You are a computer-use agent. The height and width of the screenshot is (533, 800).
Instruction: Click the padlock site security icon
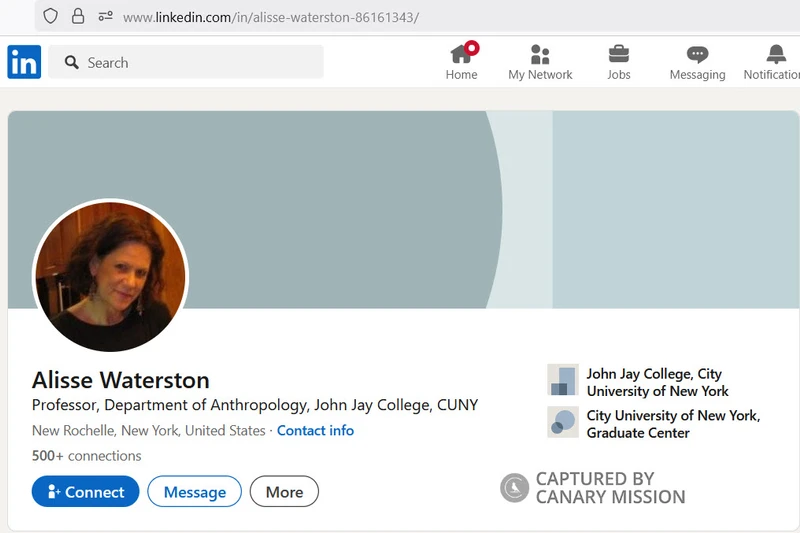(78, 16)
